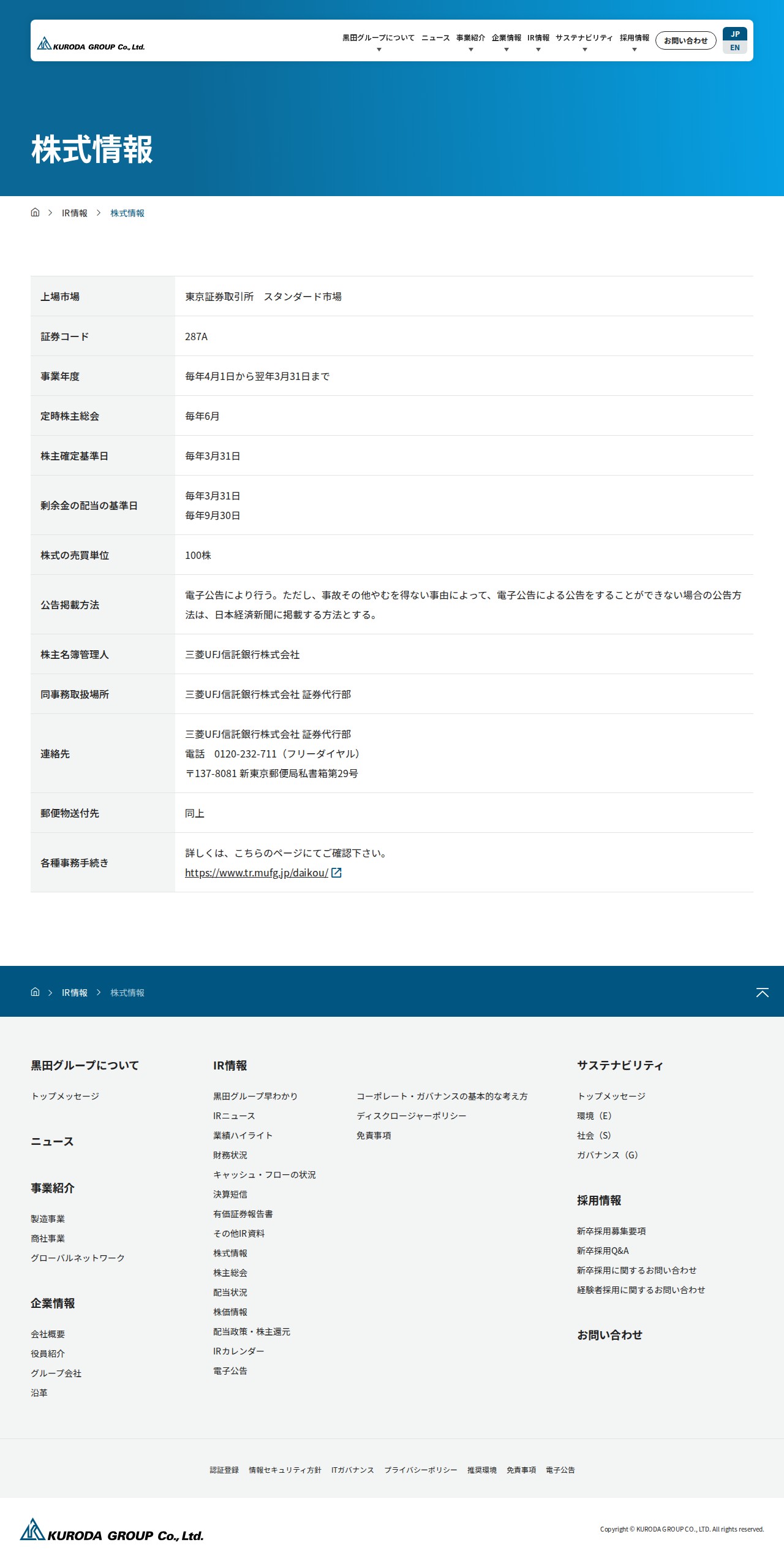The width and height of the screenshot is (784, 1561).
Task: Open the mufg.jp/daikou link
Action: (x=257, y=873)
